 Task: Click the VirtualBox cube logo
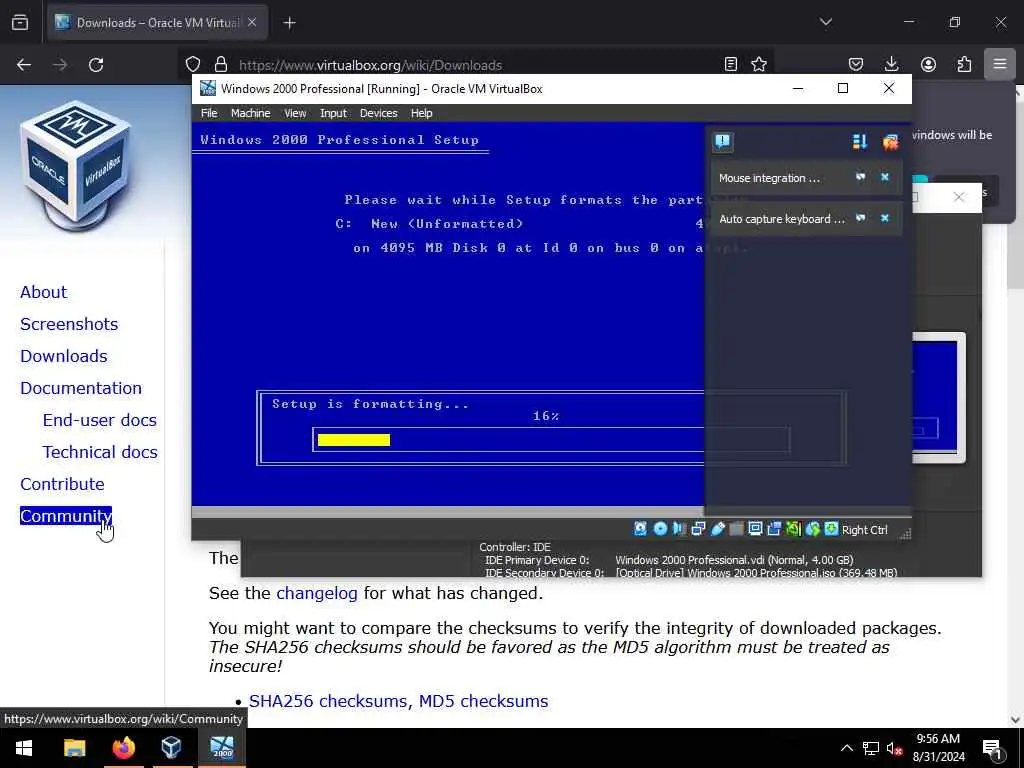click(77, 166)
